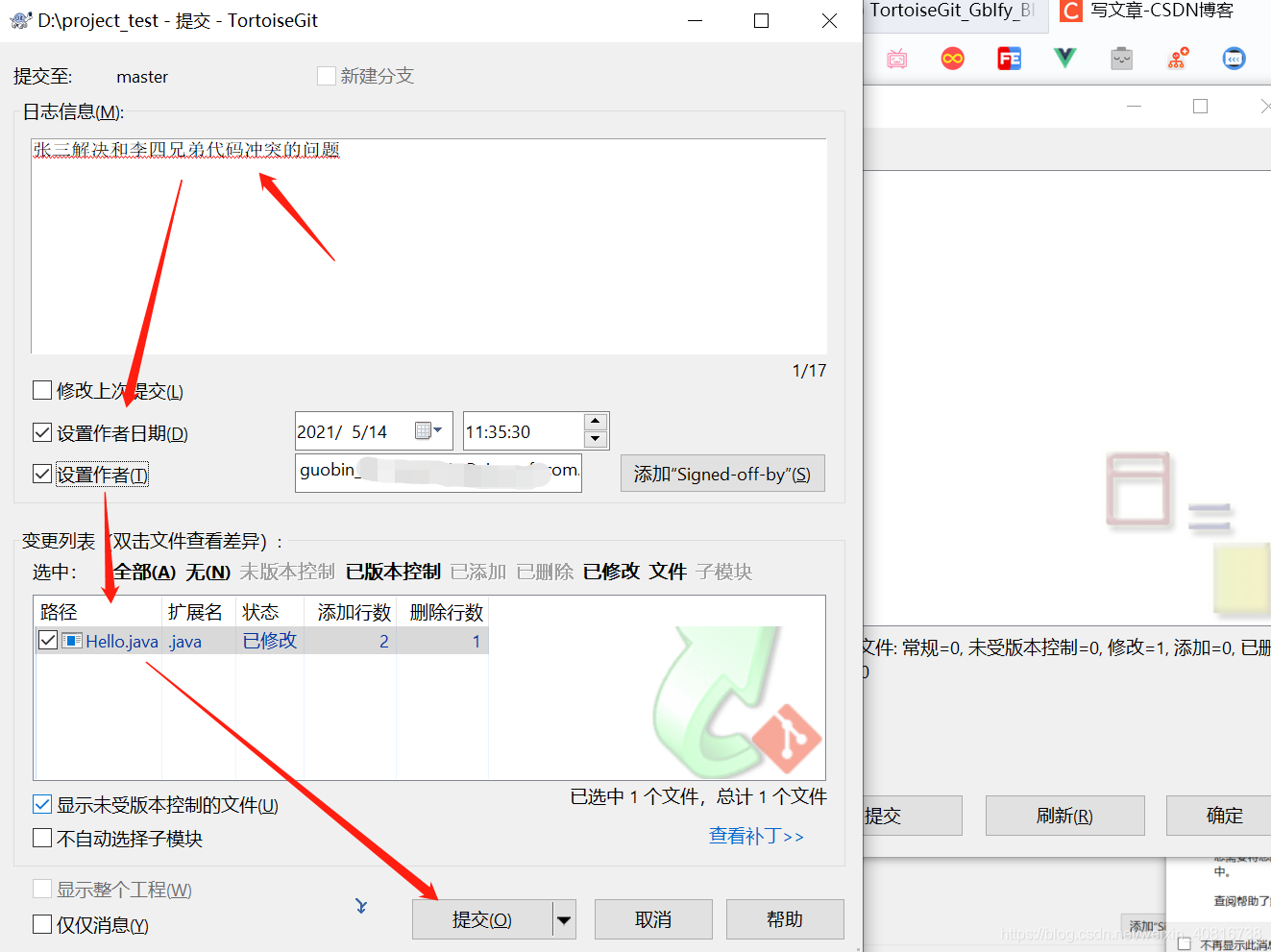Click the orange CSDN 'C' icon on the tab
1271x952 pixels.
click(x=1070, y=12)
